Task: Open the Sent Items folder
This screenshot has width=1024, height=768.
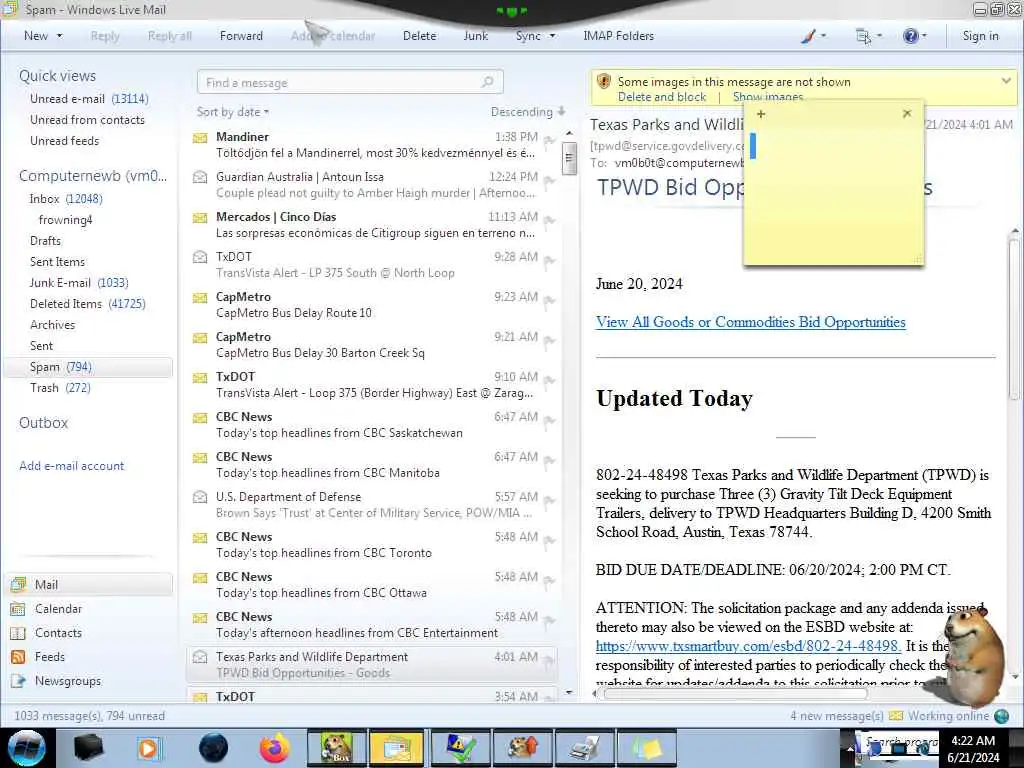Action: point(57,261)
